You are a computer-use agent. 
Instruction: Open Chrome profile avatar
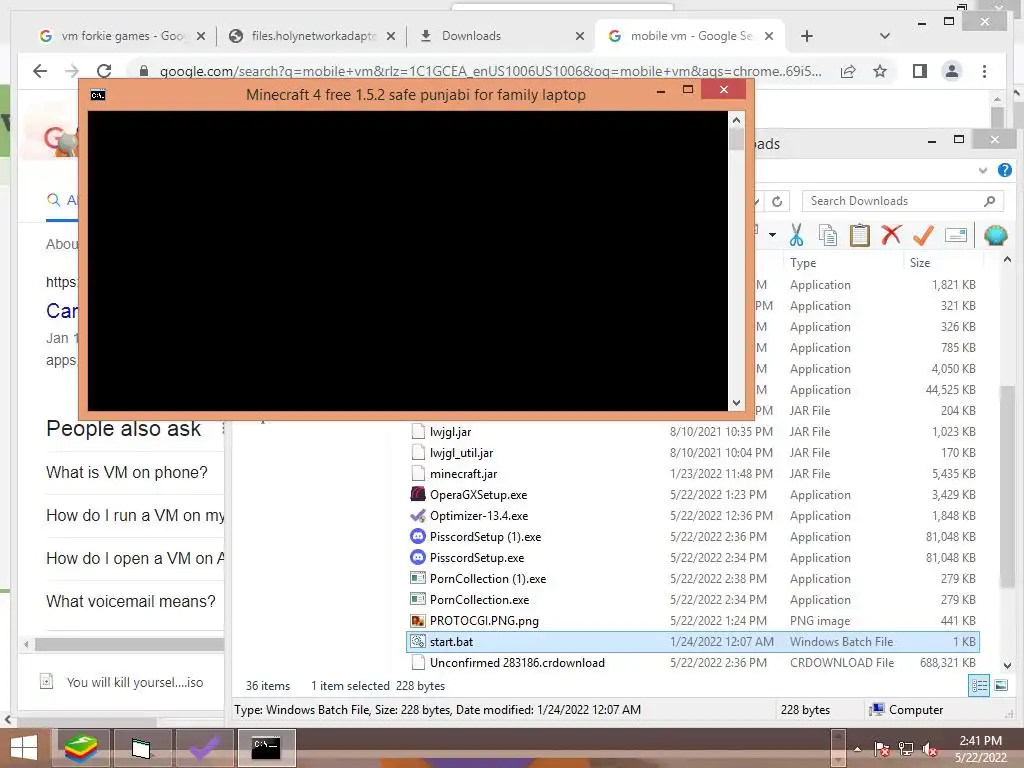click(952, 71)
